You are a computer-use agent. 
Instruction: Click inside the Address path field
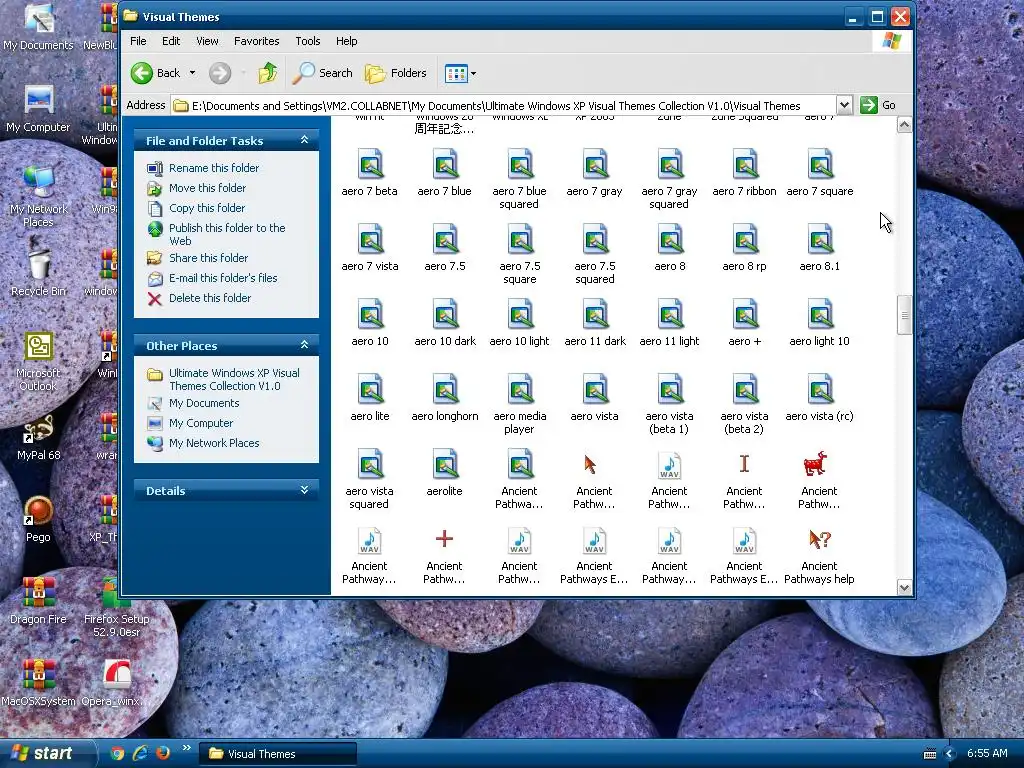coord(503,105)
